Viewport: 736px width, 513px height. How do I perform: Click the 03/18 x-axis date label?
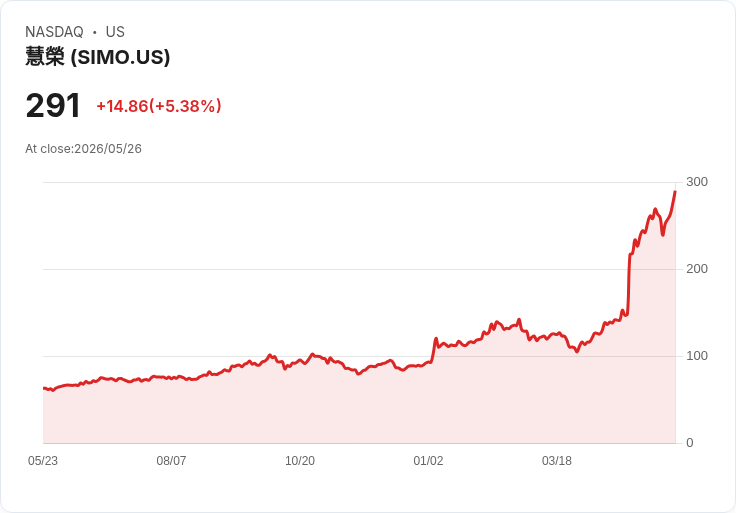(557, 461)
